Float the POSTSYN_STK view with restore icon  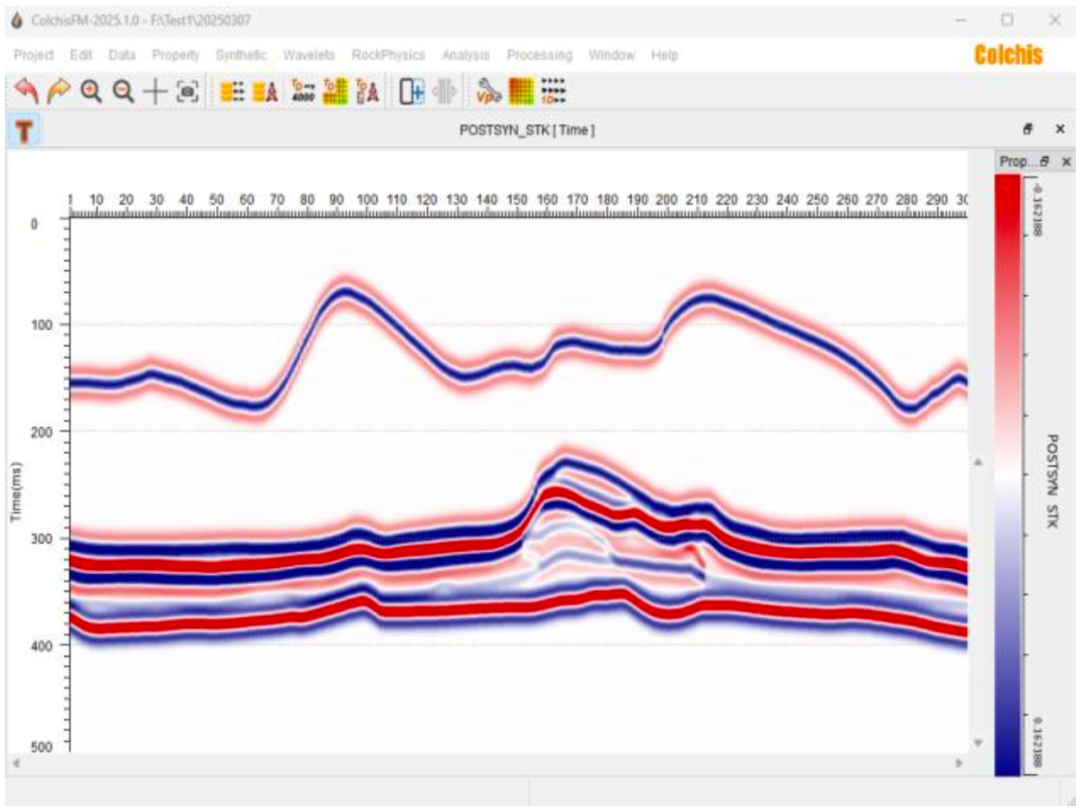tap(1028, 129)
